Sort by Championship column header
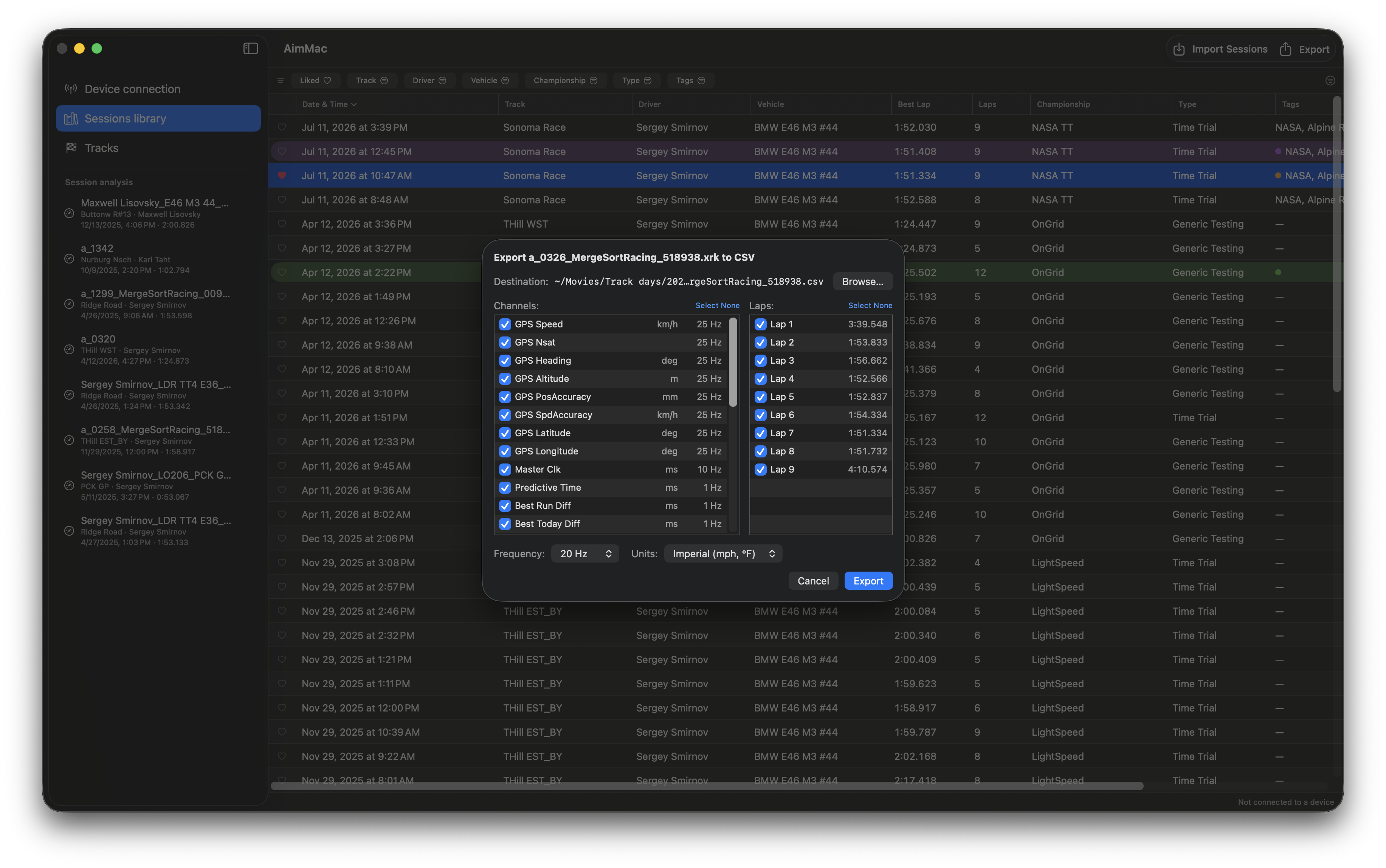1386x868 pixels. pyautogui.click(x=1101, y=104)
